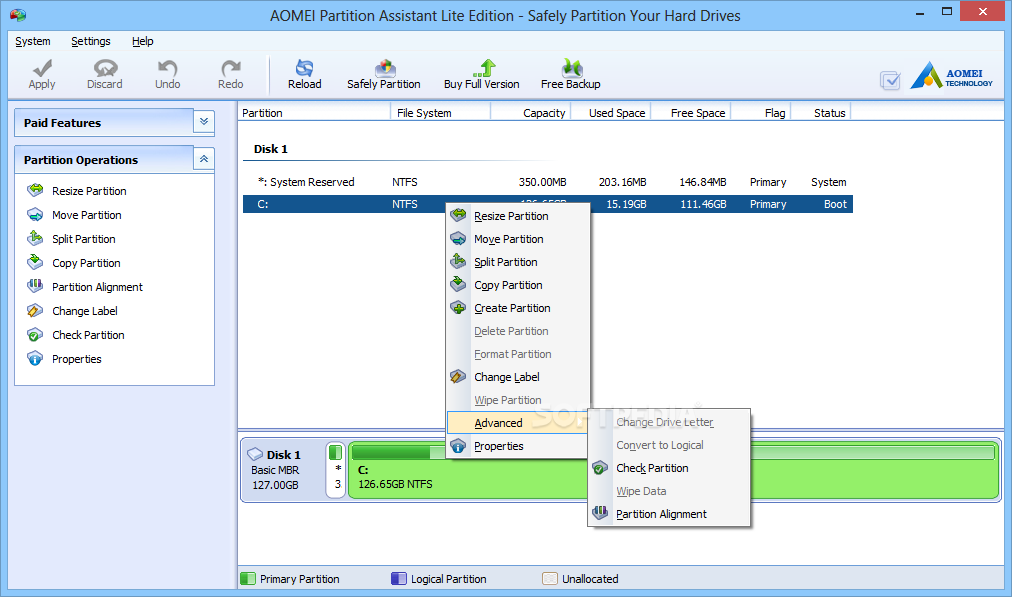This screenshot has width=1012, height=597.
Task: Select the small System Reserved block in disk map
Action: pyautogui.click(x=336, y=471)
